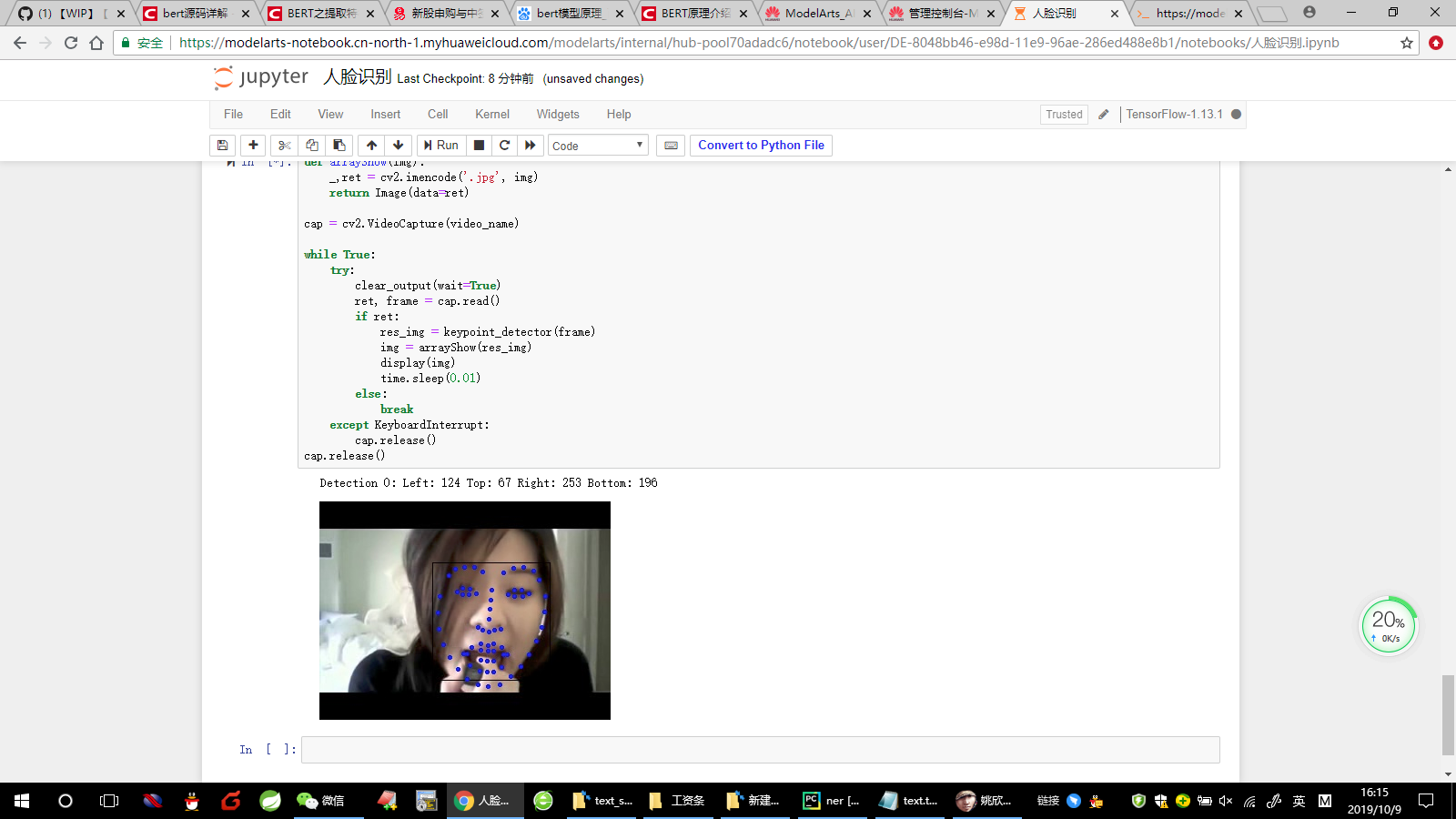Viewport: 1456px width, 819px height.
Task: Open Cortana search circle icon
Action: [66, 801]
